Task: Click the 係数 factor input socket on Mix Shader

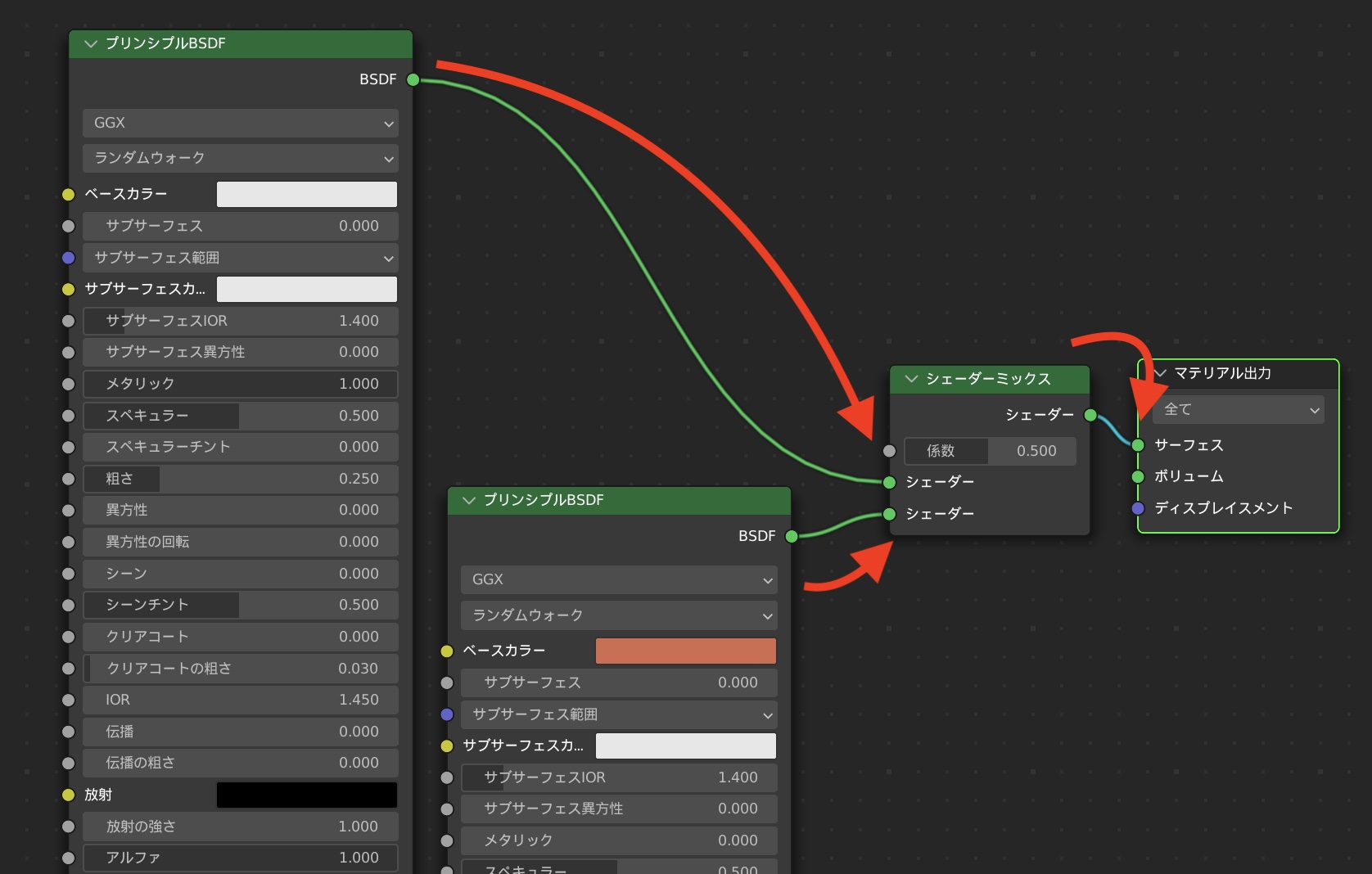Action: tap(890, 451)
